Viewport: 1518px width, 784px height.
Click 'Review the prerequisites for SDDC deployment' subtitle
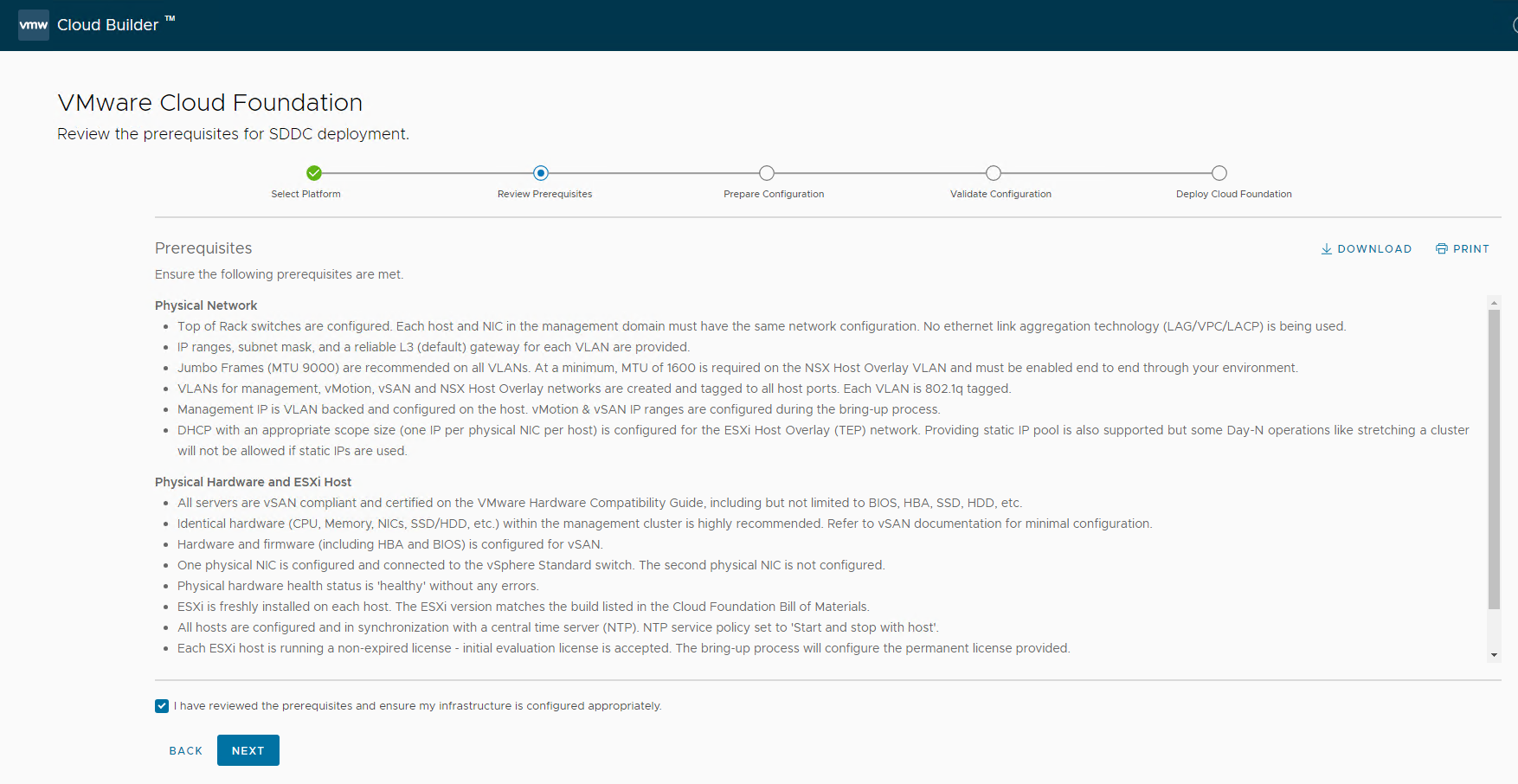(234, 134)
